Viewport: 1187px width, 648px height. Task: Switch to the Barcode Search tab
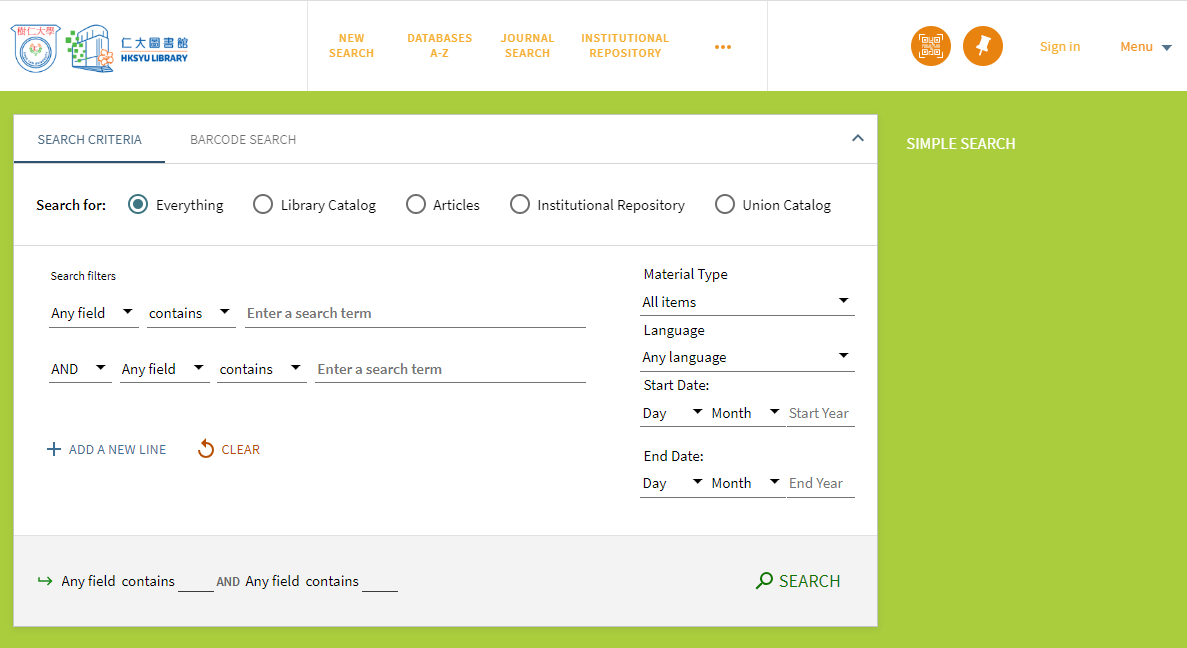[x=243, y=140]
